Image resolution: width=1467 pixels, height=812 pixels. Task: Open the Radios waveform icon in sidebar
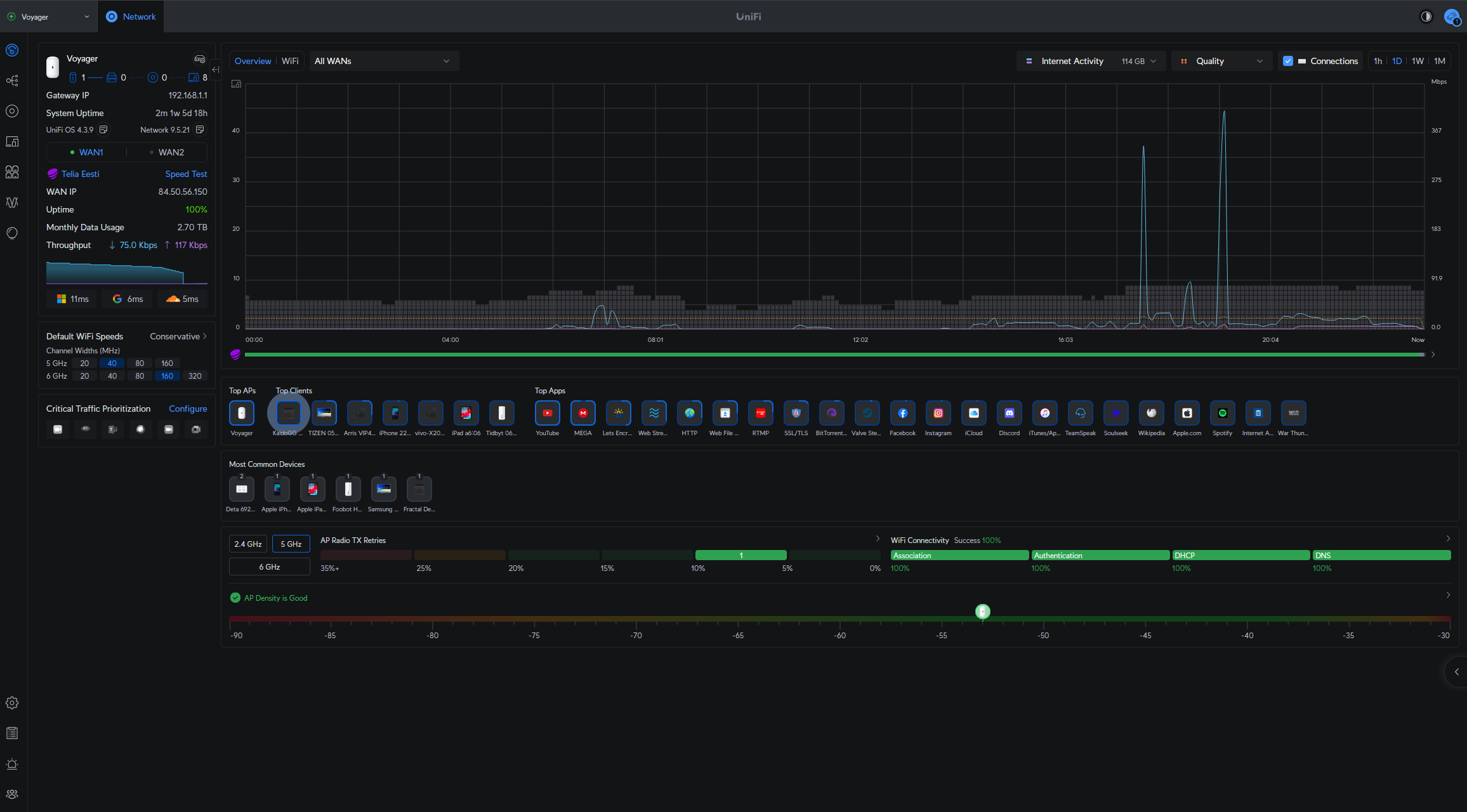(x=12, y=202)
